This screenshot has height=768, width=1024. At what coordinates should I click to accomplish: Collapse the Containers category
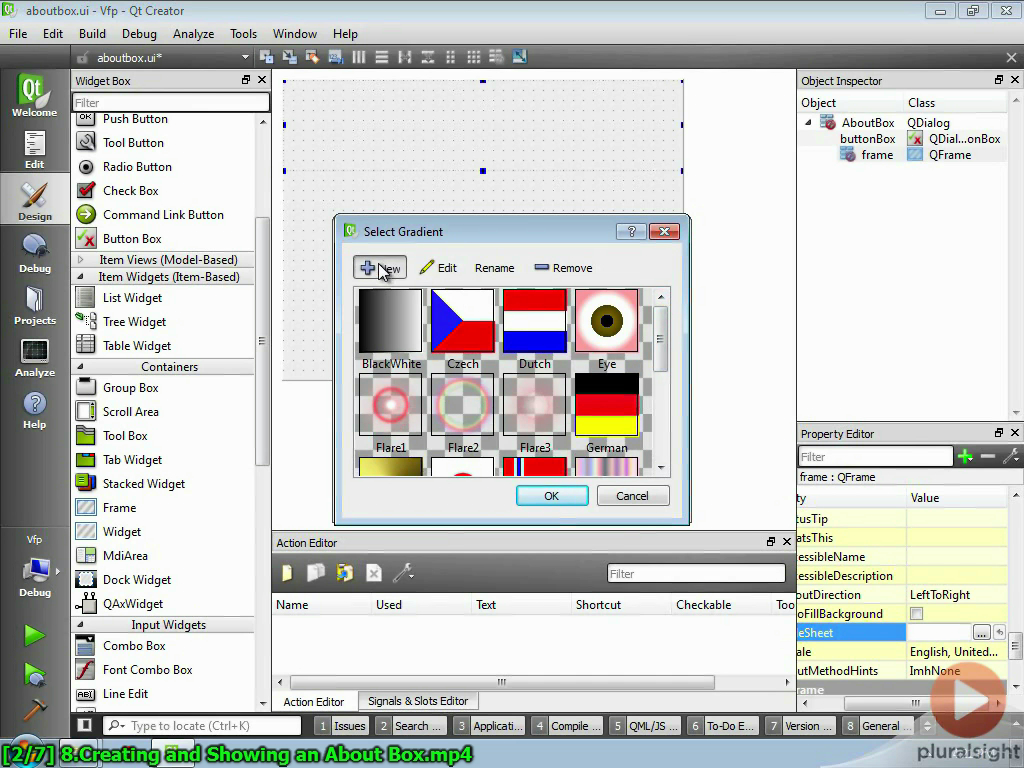coord(80,366)
